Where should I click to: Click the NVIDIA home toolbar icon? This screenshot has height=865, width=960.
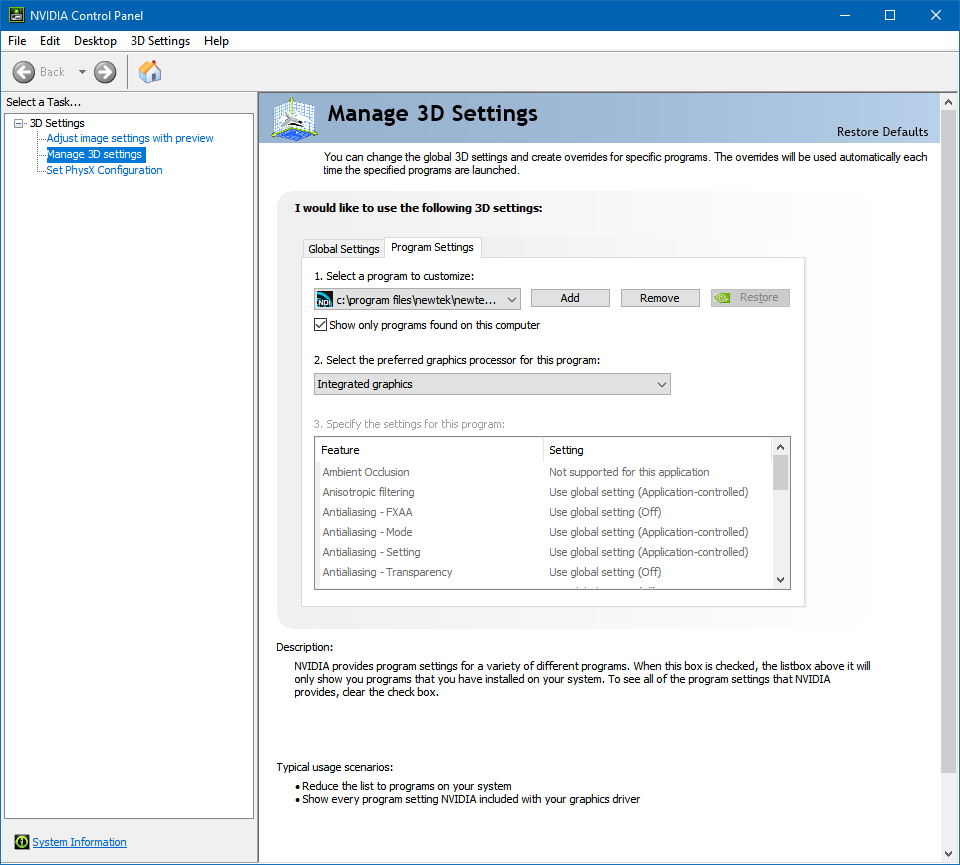click(150, 71)
